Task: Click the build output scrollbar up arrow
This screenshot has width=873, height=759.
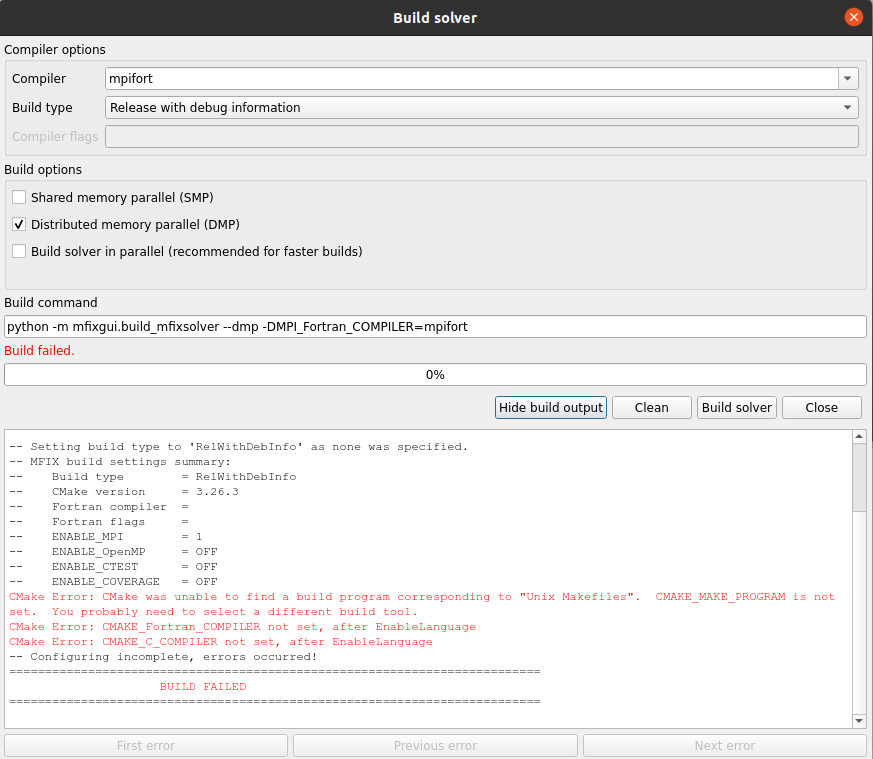Action: [859, 437]
